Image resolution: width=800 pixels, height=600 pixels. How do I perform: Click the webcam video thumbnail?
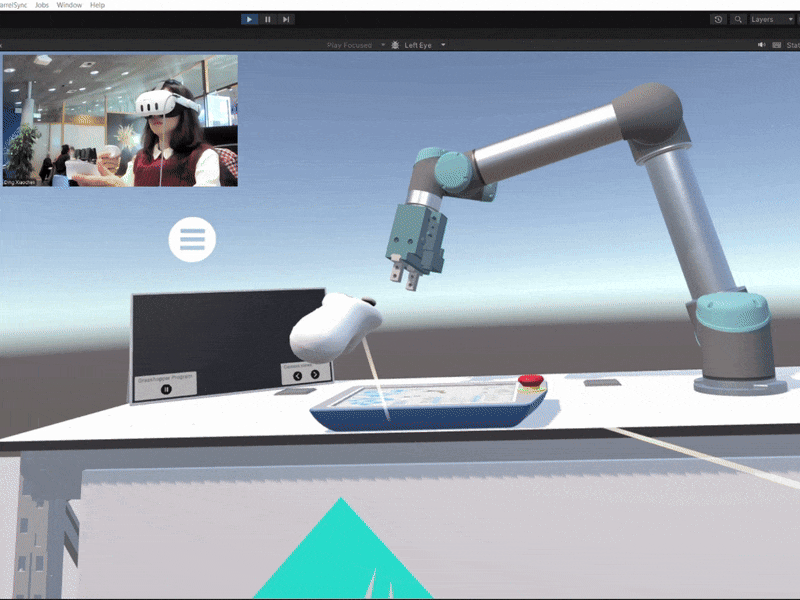120,120
